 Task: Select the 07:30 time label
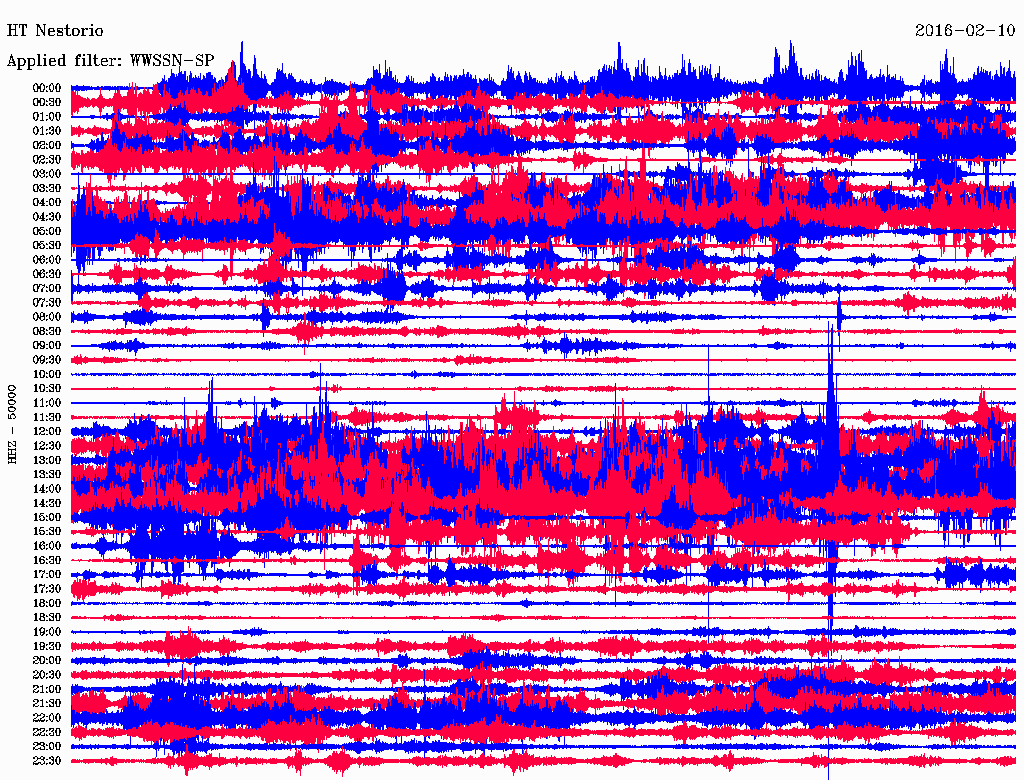coord(47,302)
